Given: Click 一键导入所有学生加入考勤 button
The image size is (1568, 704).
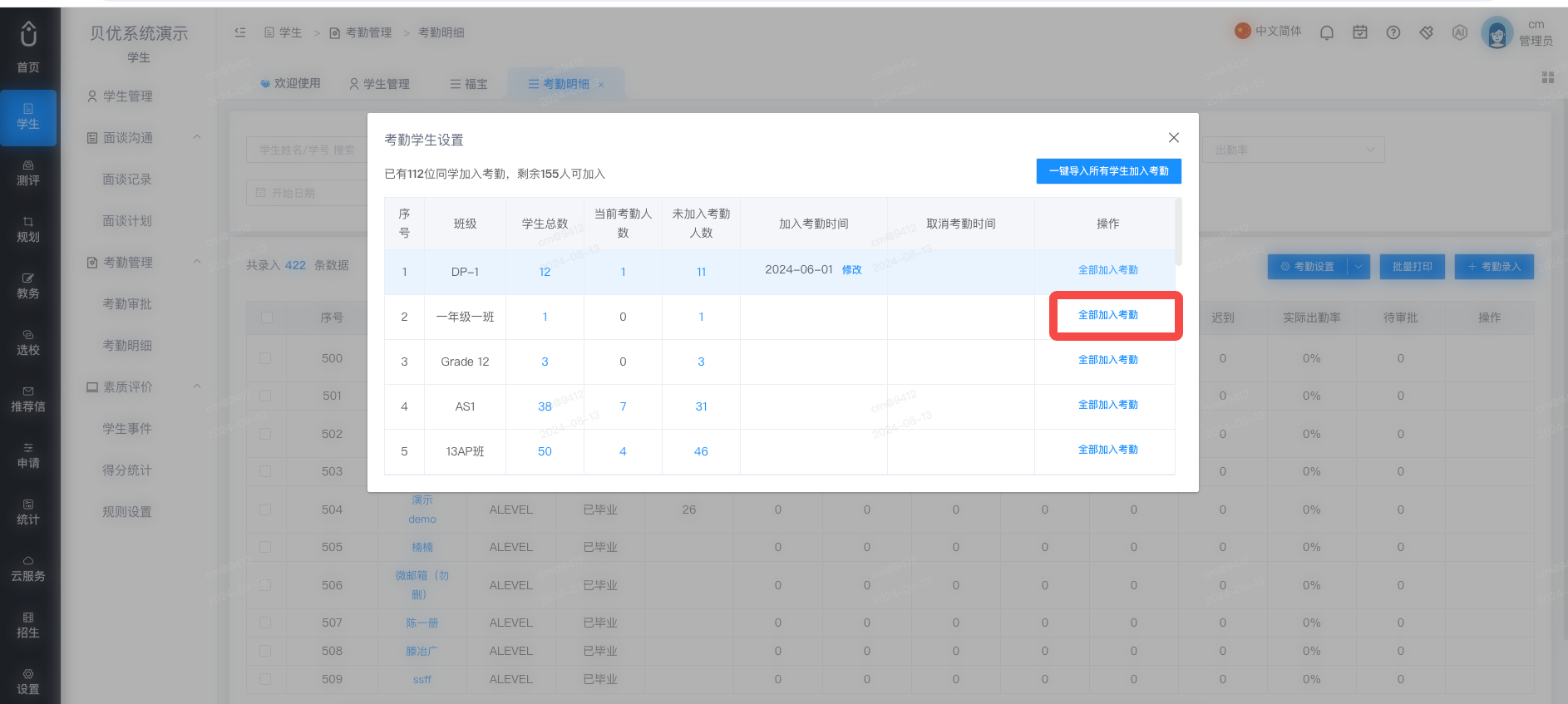Looking at the screenshot, I should coord(1108,171).
